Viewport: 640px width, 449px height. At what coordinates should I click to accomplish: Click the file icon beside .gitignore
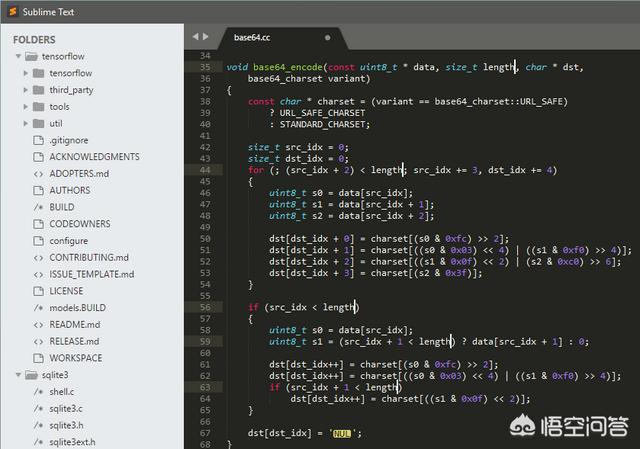tap(38, 140)
